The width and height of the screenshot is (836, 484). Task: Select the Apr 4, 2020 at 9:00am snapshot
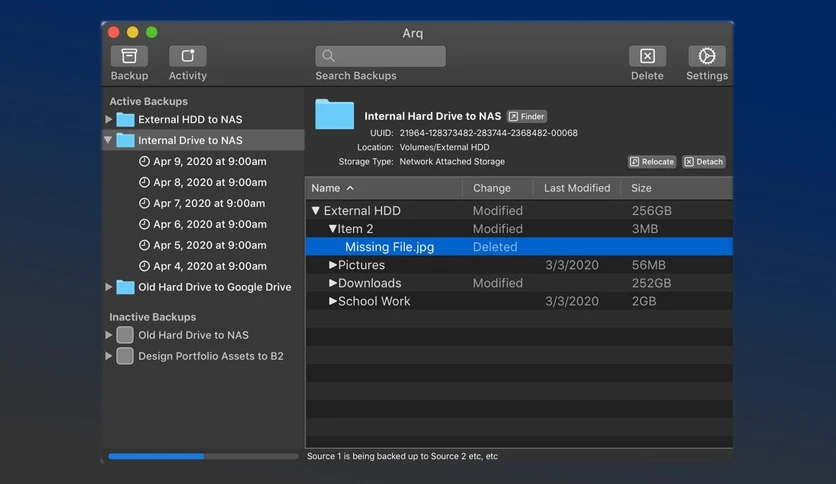pyautogui.click(x=210, y=266)
